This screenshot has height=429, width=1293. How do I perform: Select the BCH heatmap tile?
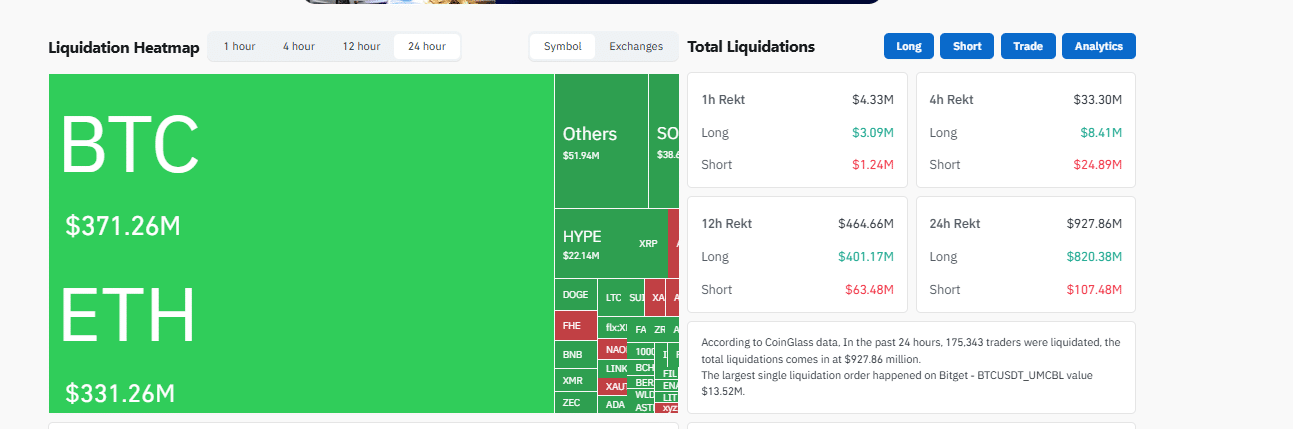point(640,368)
